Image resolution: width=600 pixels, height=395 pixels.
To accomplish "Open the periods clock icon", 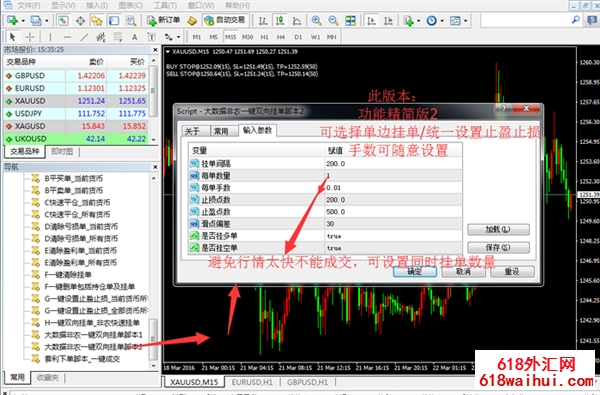I will [x=431, y=20].
